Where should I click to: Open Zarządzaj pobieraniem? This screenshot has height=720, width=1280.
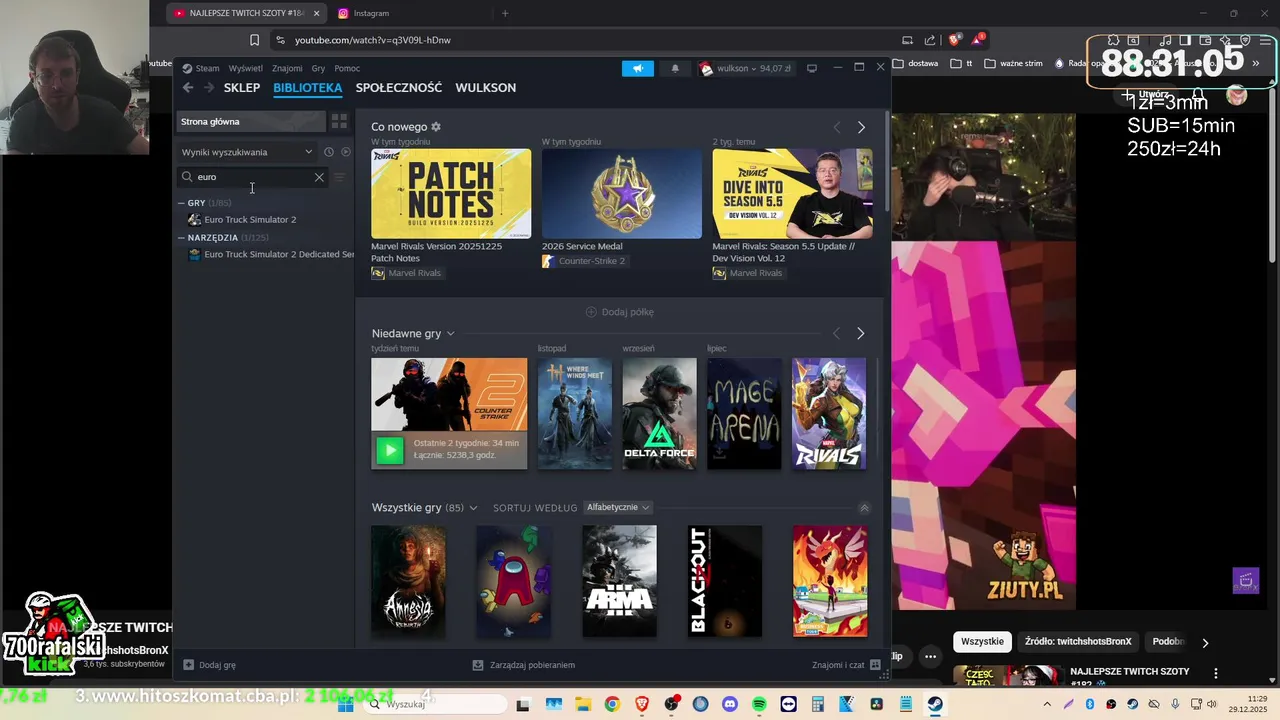click(x=524, y=665)
